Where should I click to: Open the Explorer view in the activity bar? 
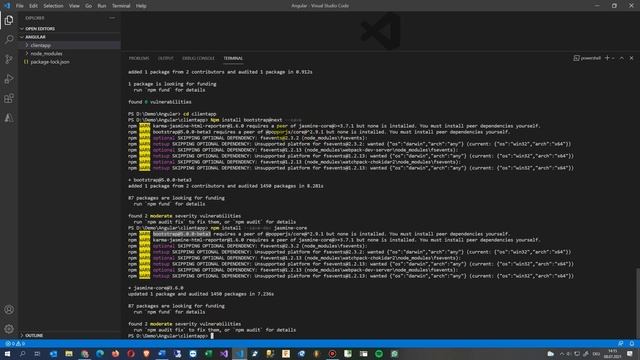click(x=9, y=20)
